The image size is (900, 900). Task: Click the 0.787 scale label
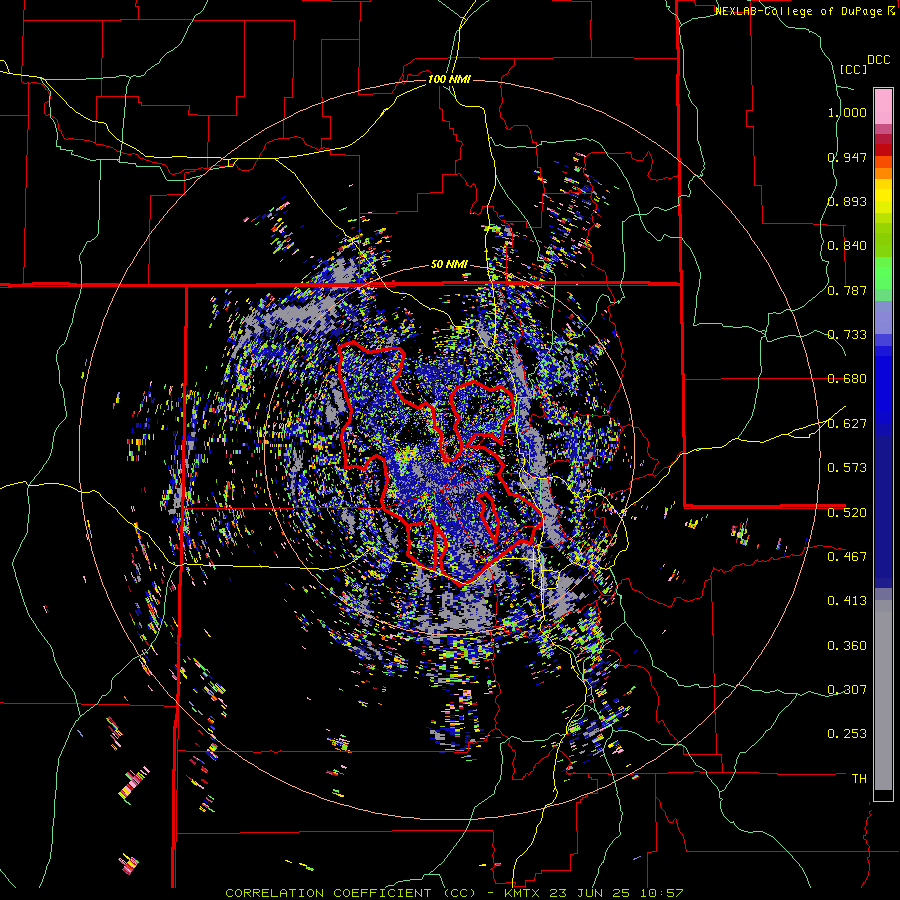[x=847, y=290]
